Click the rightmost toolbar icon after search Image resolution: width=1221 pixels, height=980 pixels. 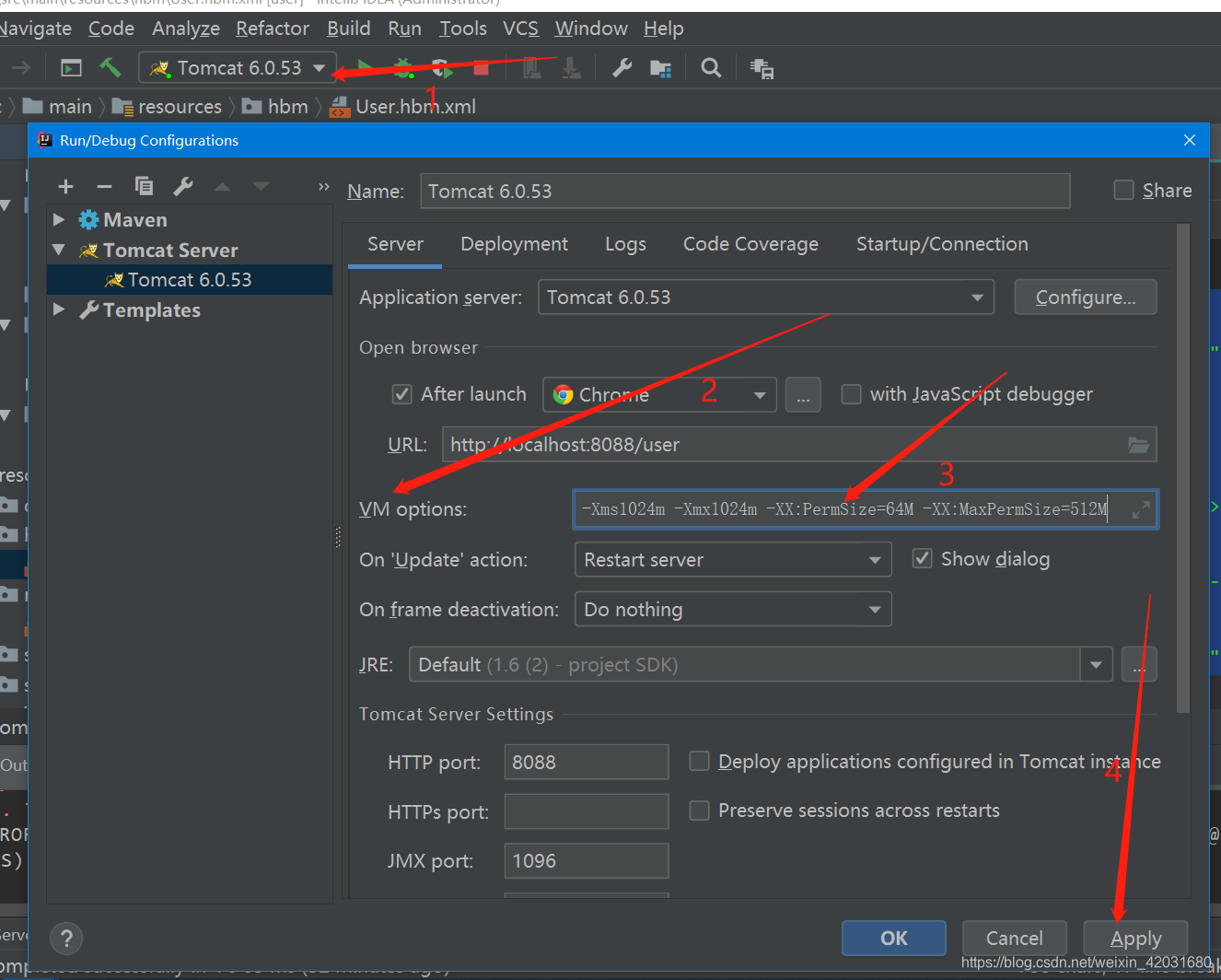click(x=762, y=68)
